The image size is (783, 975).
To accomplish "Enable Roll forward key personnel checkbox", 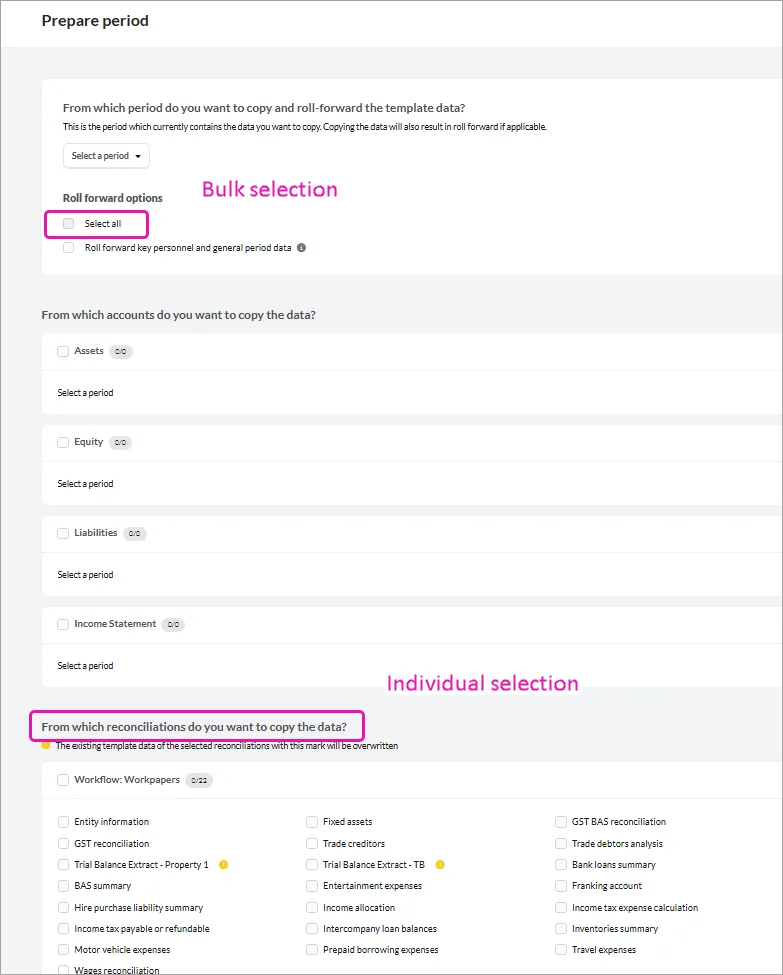I will (x=68, y=247).
